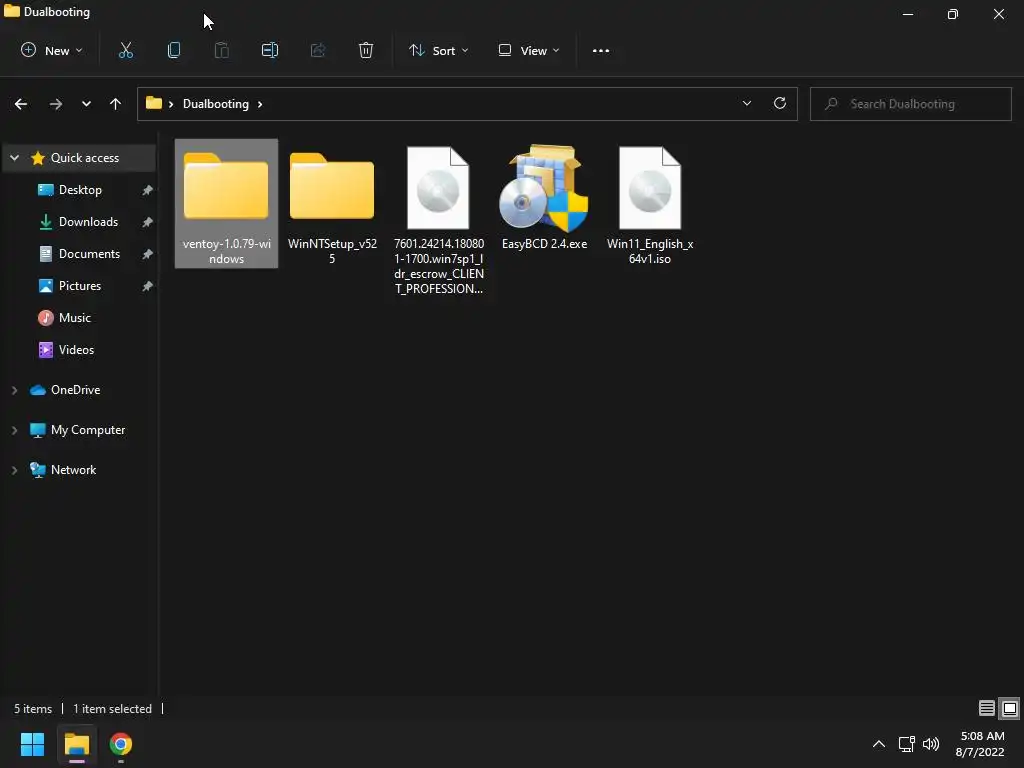This screenshot has width=1024, height=768.
Task: Open the Sort options dropdown
Action: [439, 50]
